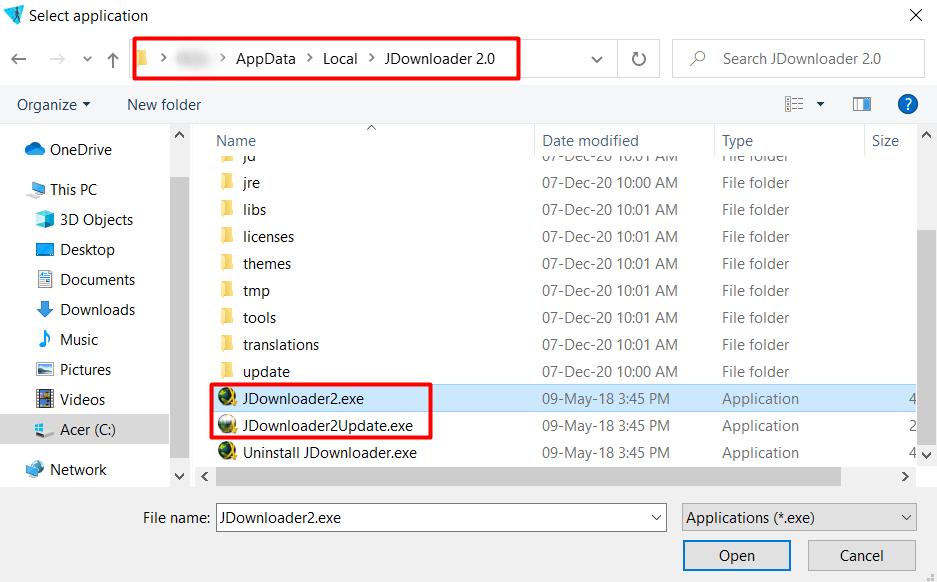Open Downloads in sidebar
937x582 pixels.
[x=85, y=310]
